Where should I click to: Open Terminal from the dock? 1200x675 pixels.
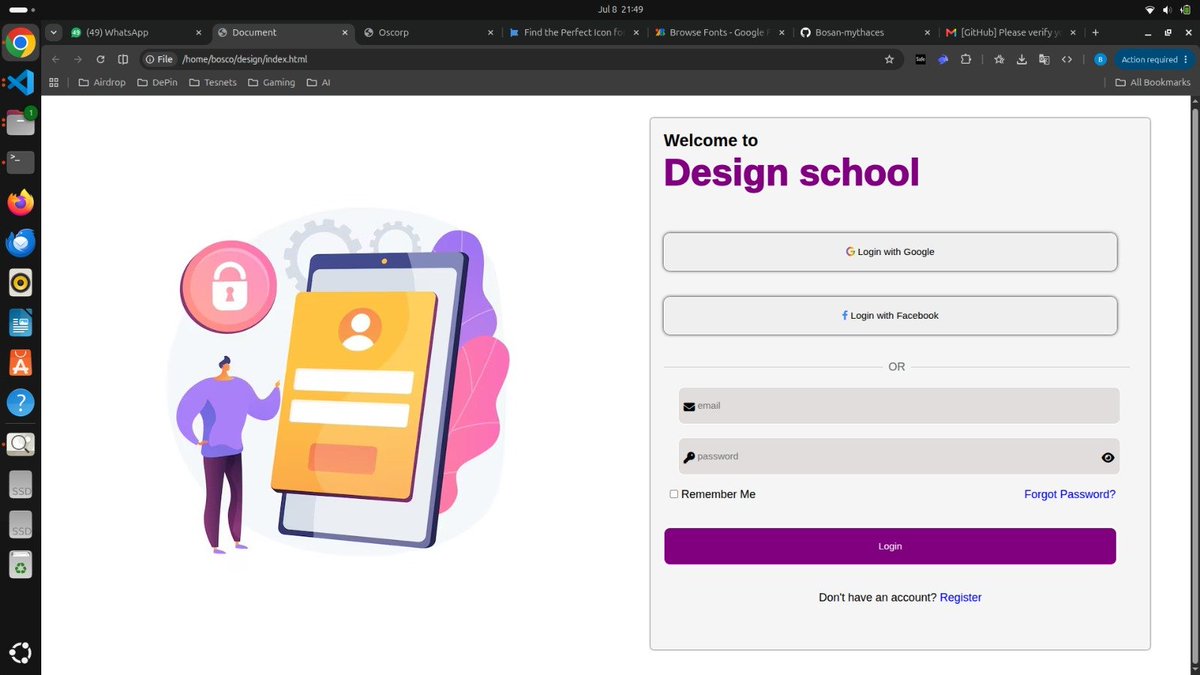20,162
